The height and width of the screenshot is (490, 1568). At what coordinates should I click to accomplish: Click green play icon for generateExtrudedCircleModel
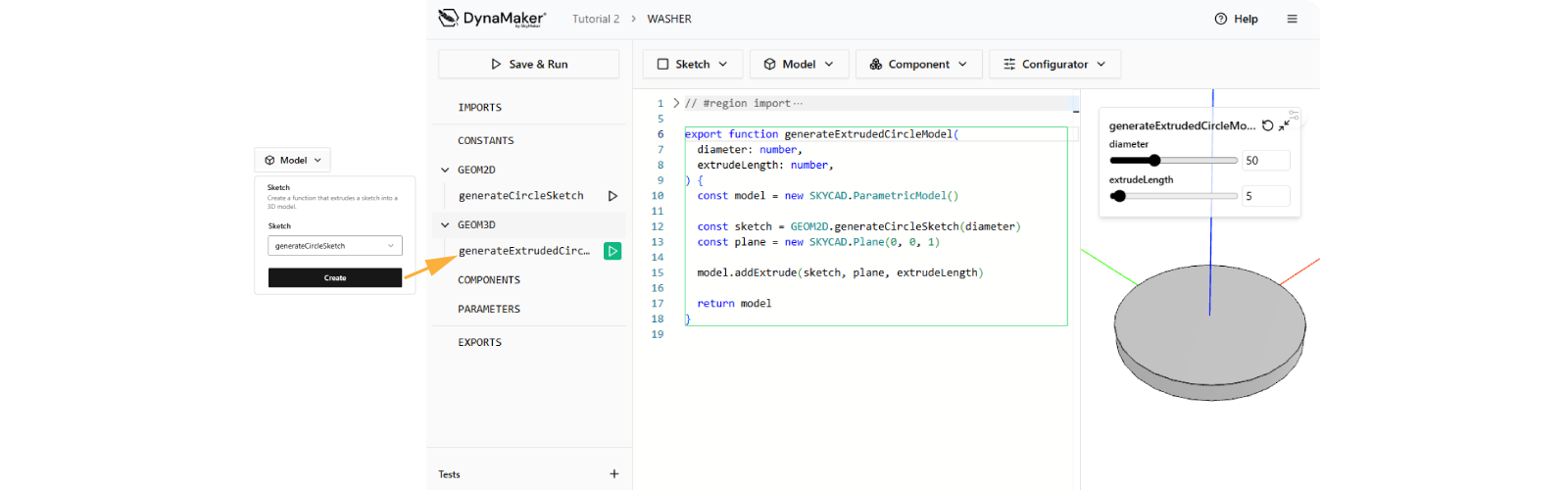click(612, 251)
